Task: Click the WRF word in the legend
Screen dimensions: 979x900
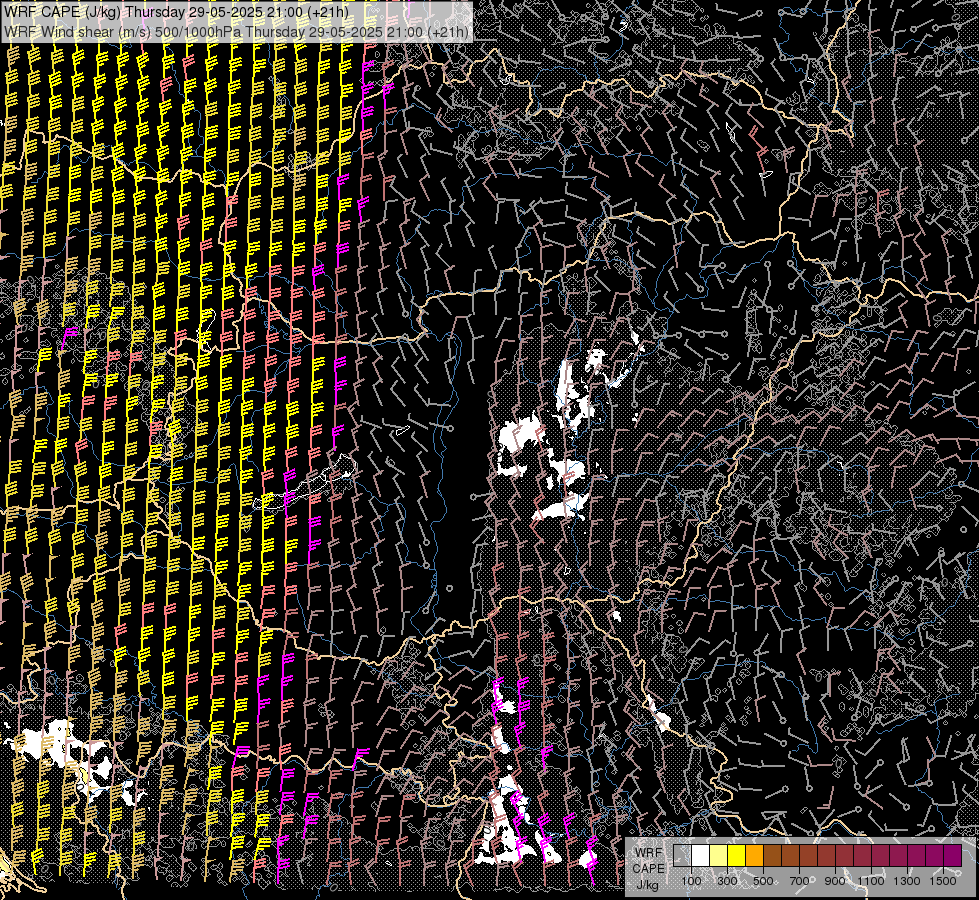Action: coord(649,853)
